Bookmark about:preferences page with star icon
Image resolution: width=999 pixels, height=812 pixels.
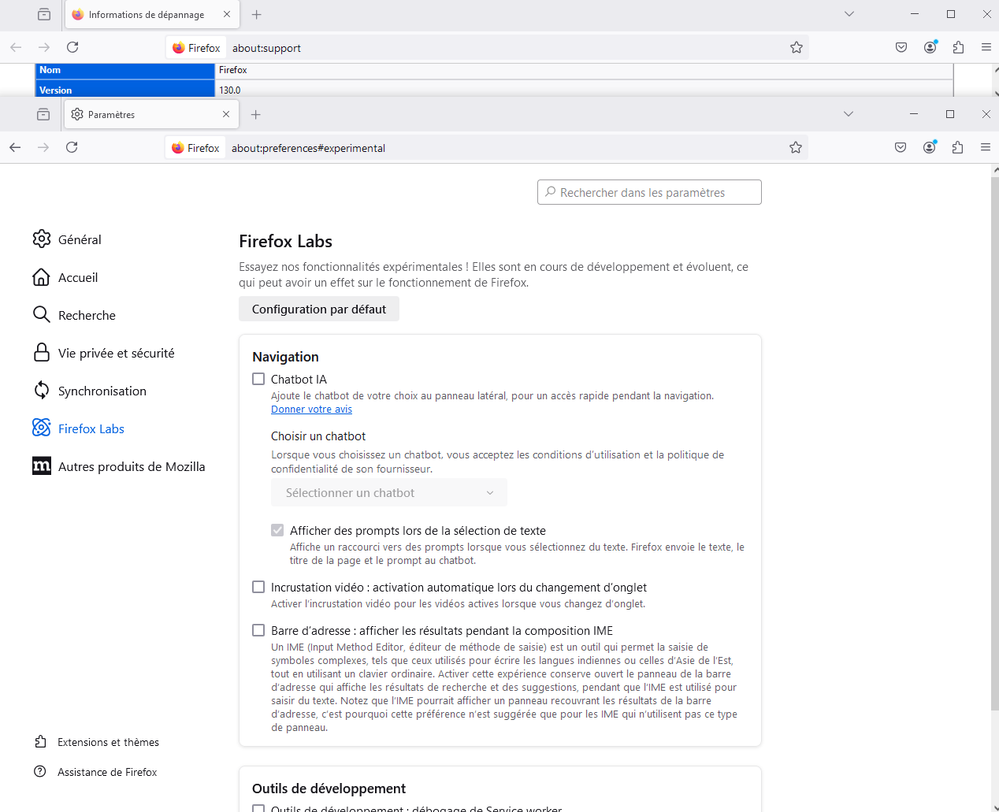click(795, 147)
